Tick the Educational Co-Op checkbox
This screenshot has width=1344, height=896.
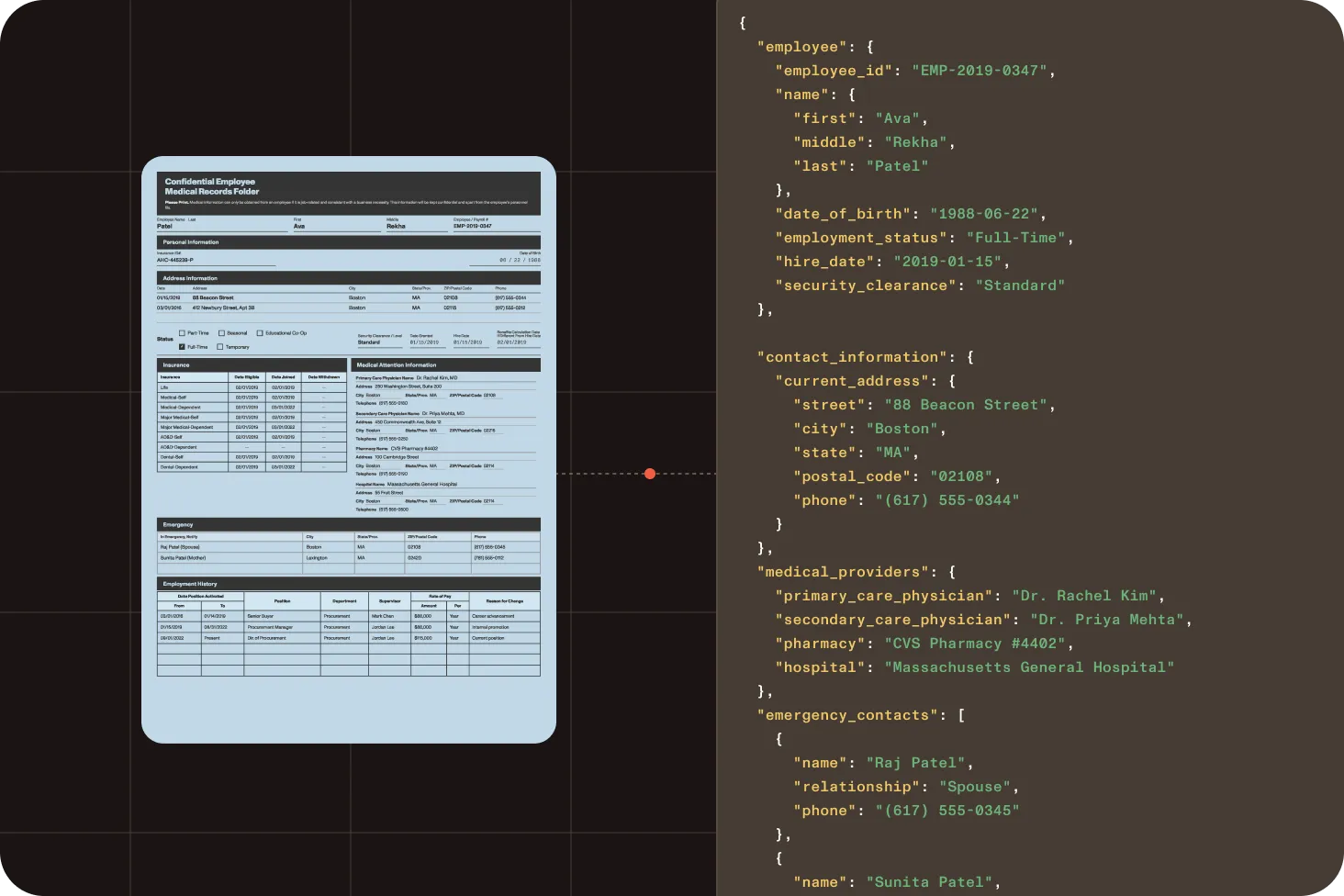260,333
